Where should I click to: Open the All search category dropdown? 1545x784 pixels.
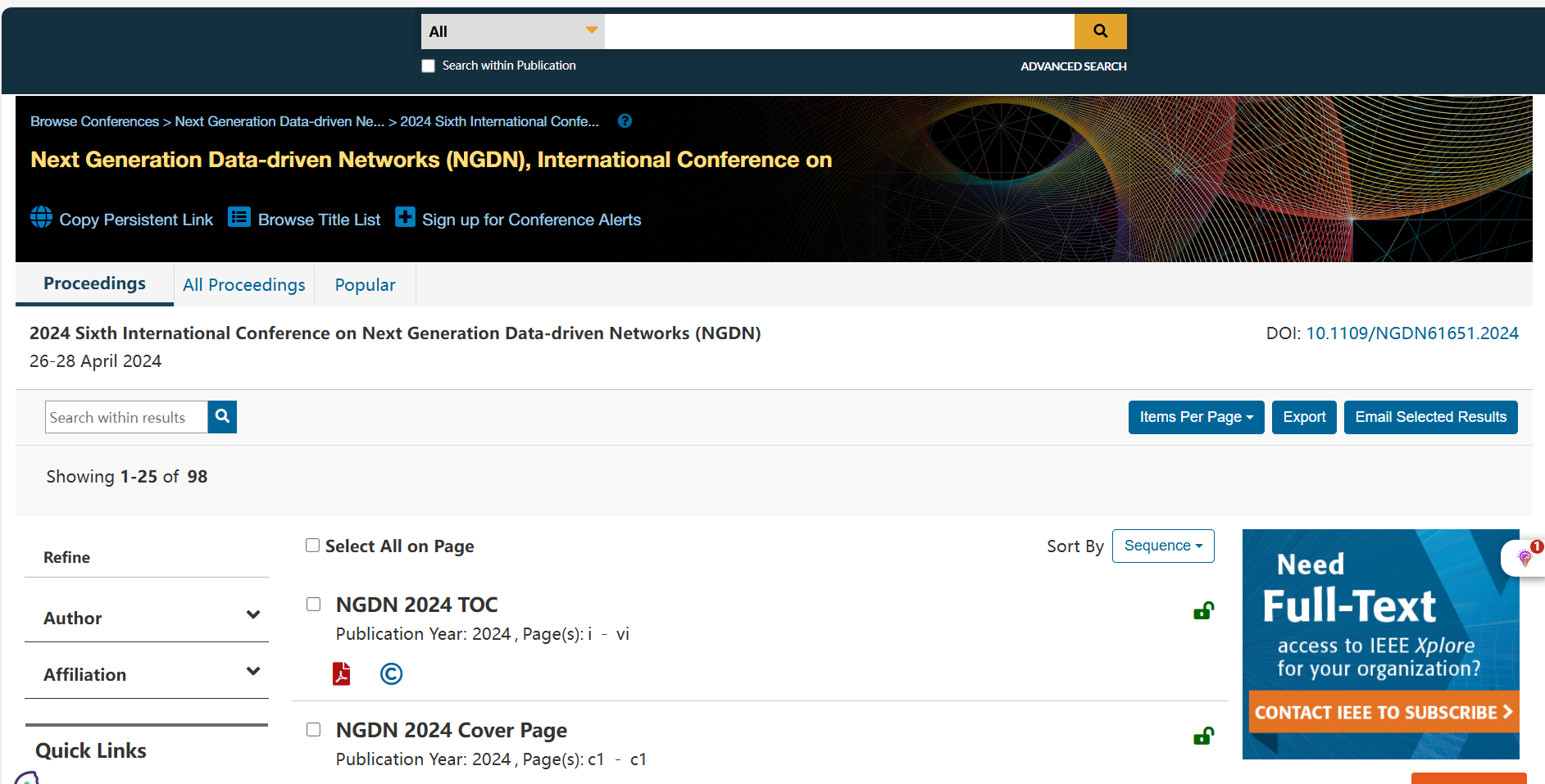pos(513,31)
